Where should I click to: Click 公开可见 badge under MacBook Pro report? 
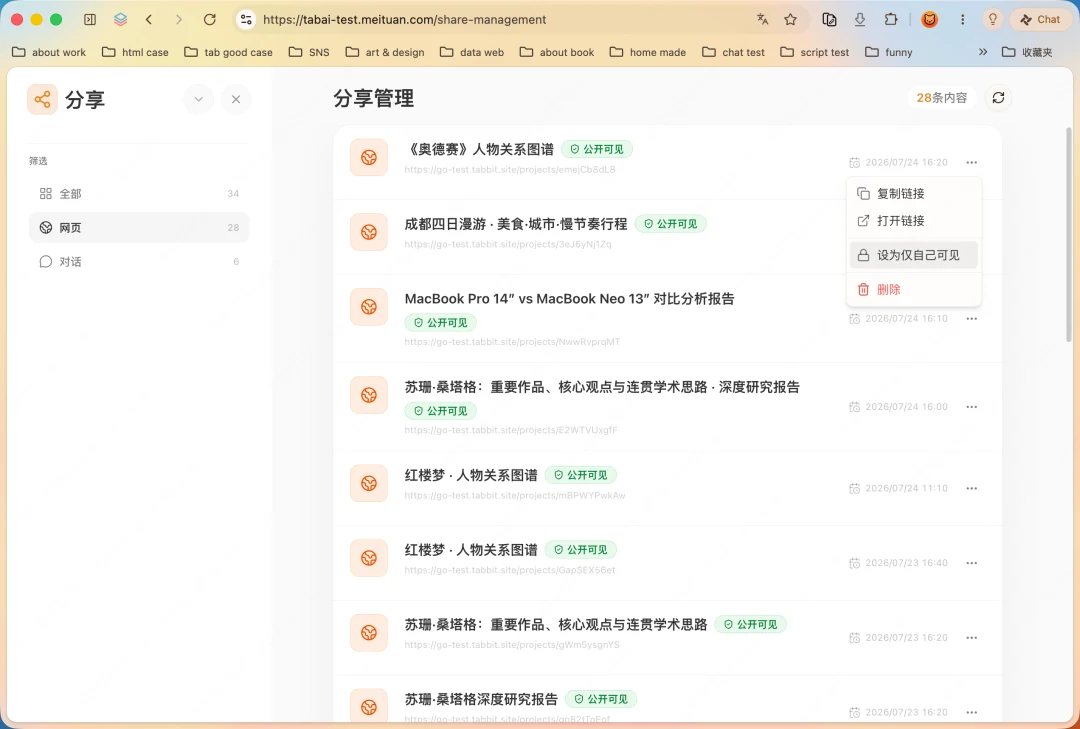pos(440,322)
